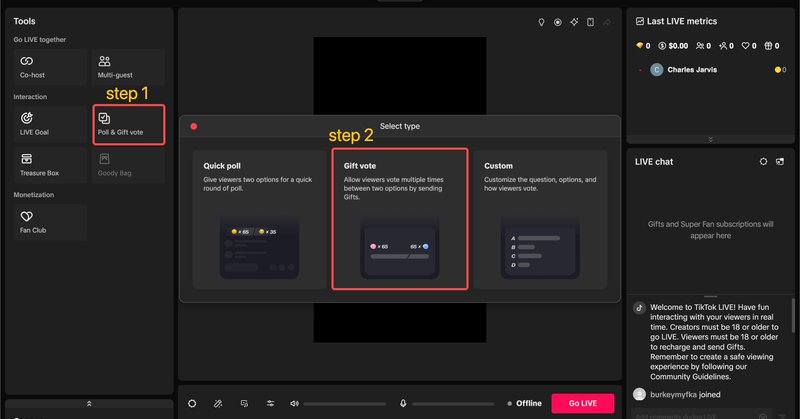
Task: Click the Tools panel heading
Action: pyautogui.click(x=24, y=21)
